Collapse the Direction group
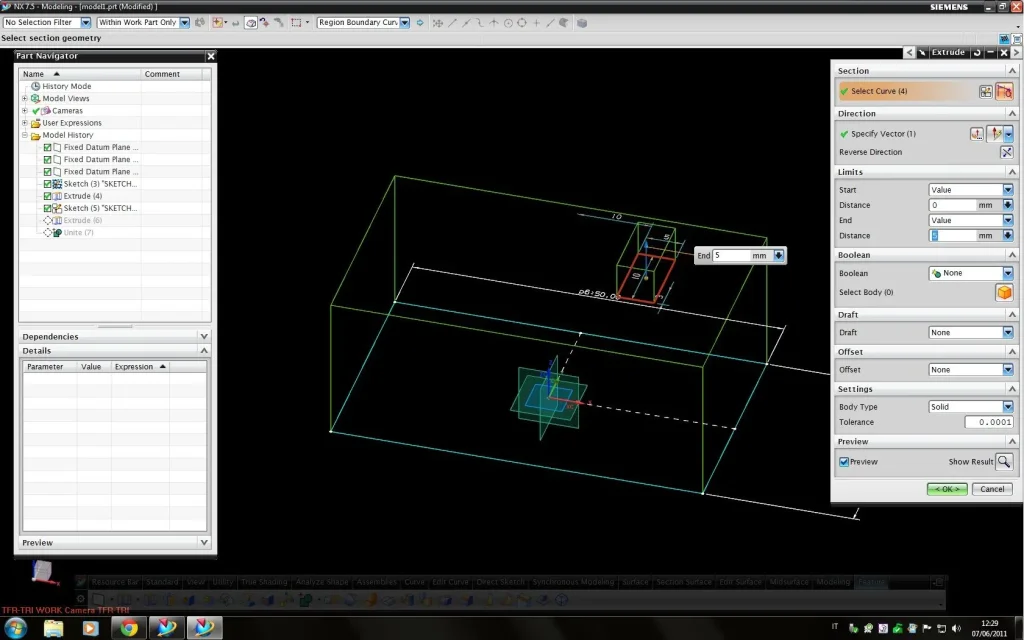The image size is (1024, 640). point(1012,114)
